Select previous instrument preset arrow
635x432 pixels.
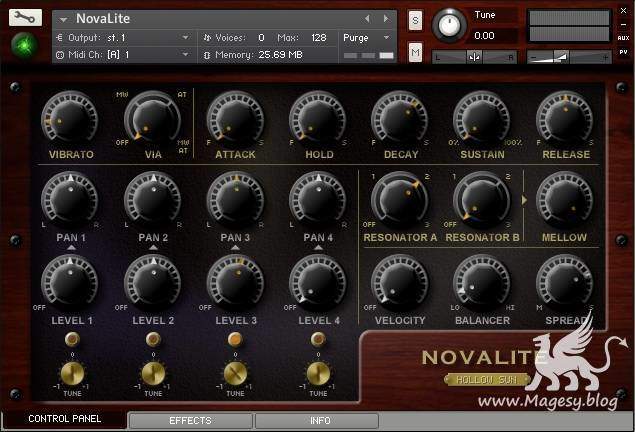tap(367, 19)
